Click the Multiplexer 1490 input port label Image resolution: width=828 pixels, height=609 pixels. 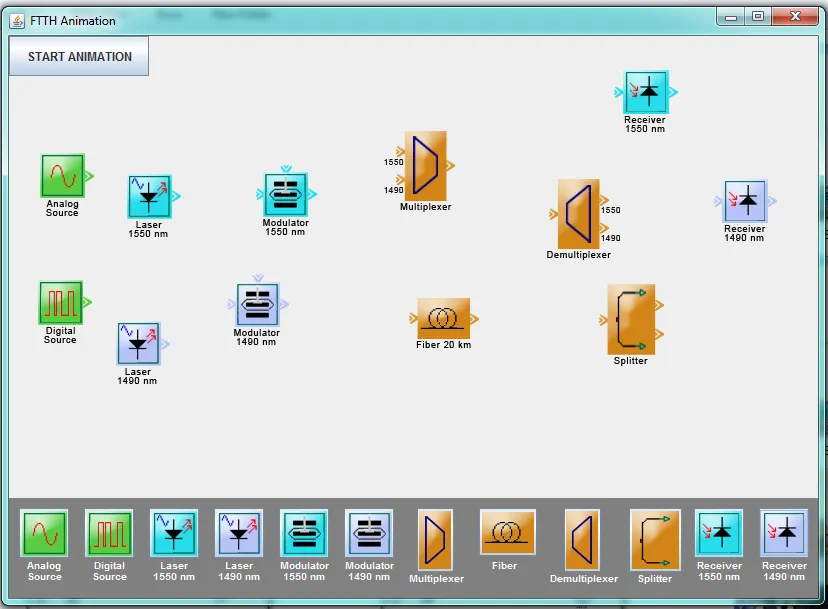point(393,190)
